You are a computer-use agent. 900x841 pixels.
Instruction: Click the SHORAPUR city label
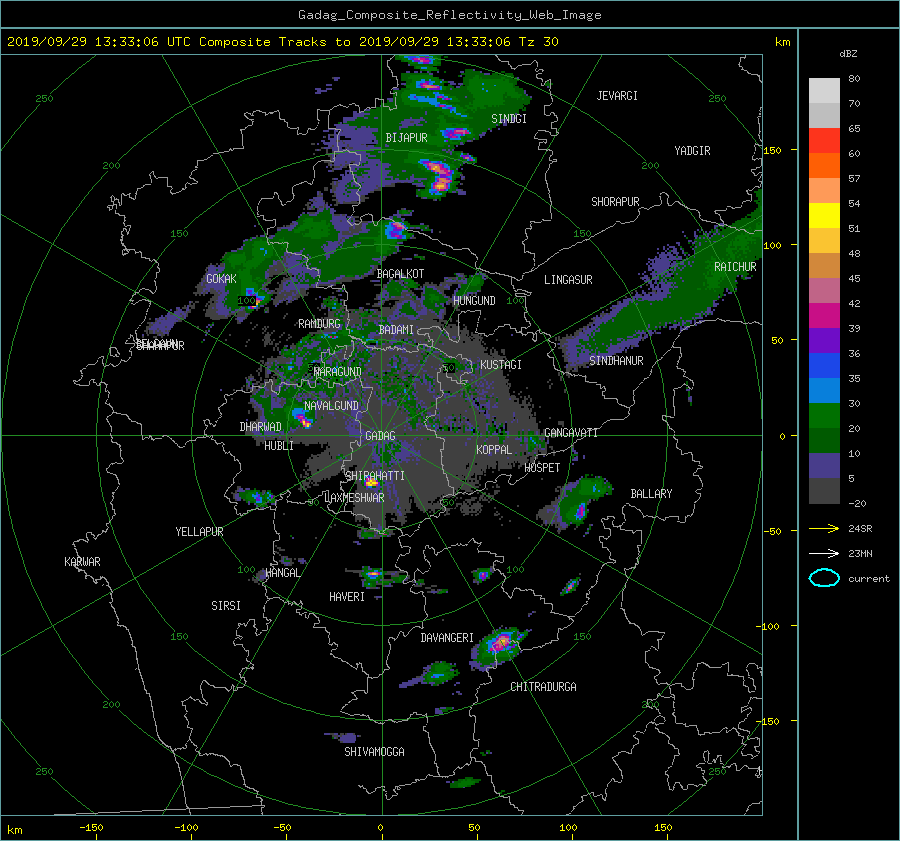[615, 202]
